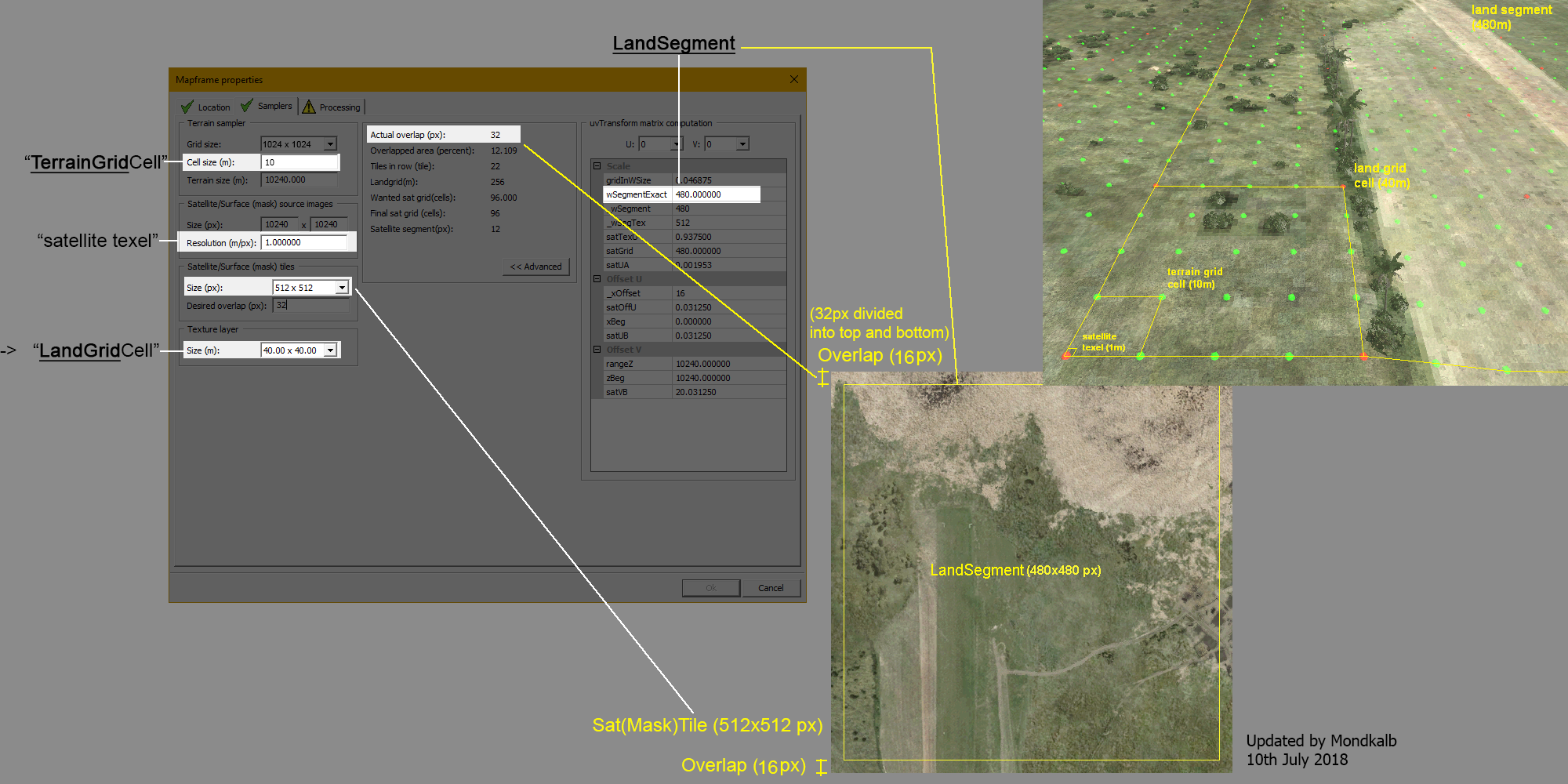This screenshot has width=1568, height=784.
Task: Open the V value dropdown
Action: 742,144
